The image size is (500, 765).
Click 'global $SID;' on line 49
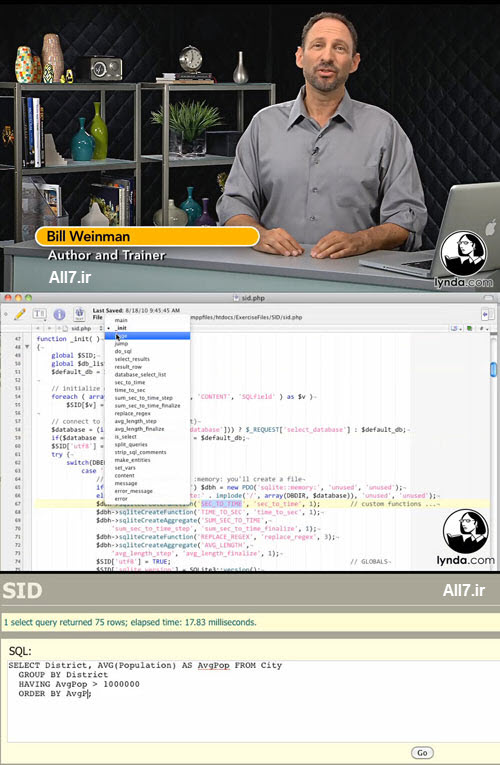(74, 356)
